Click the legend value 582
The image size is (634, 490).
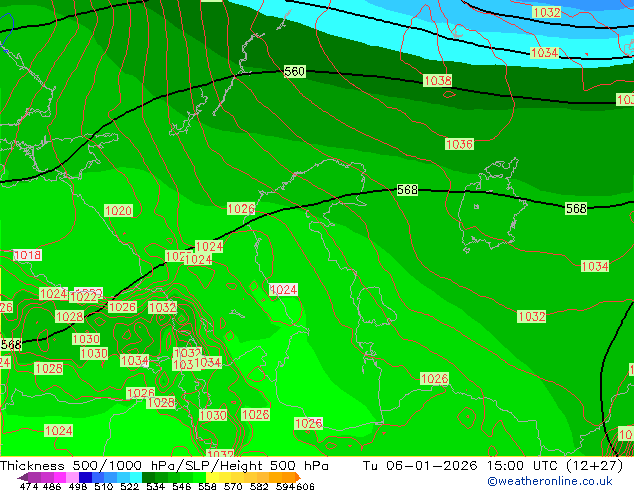click(259, 486)
